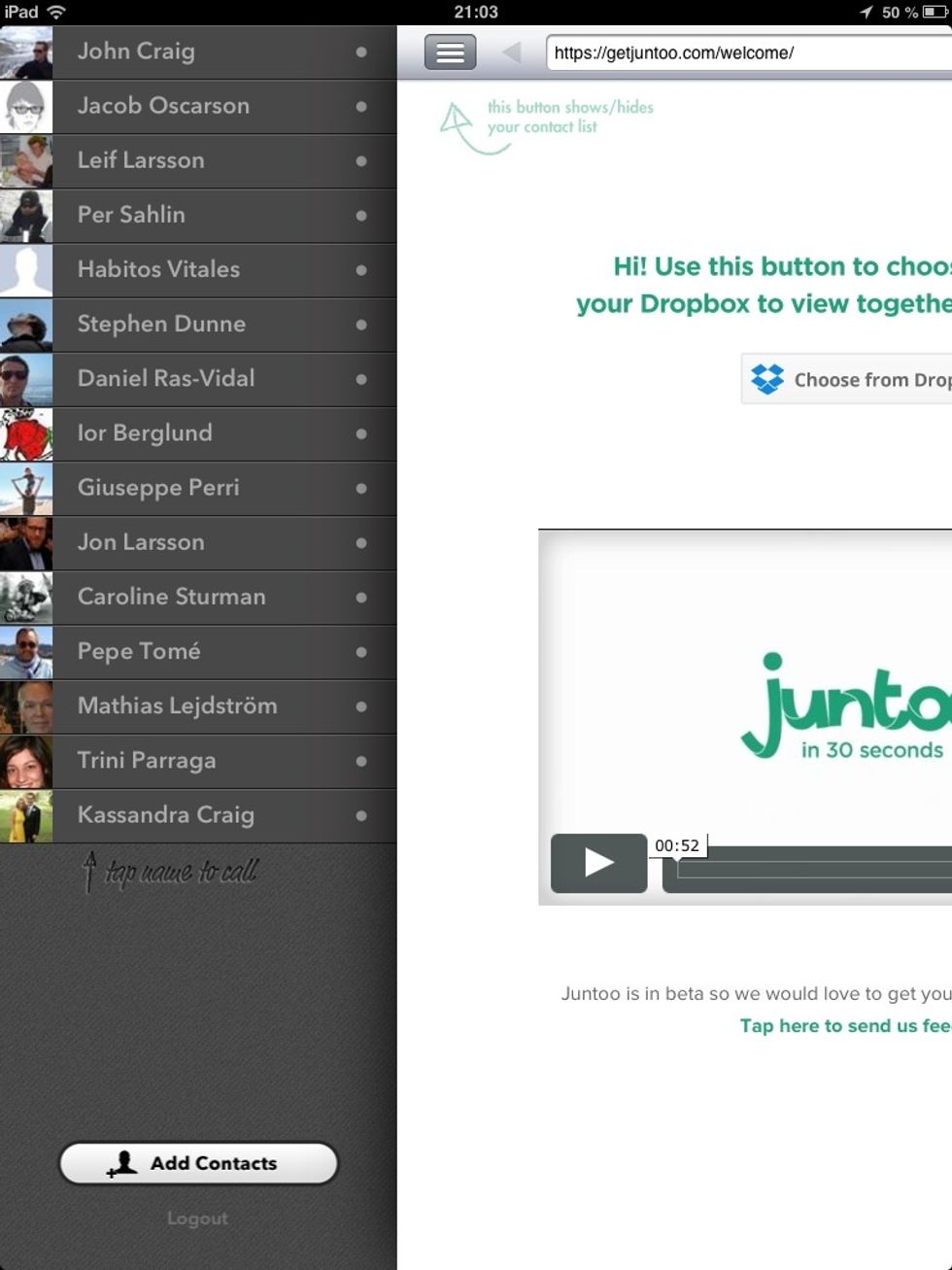Tap the battery indicator in status bar
The image size is (952, 1270).
(x=934, y=12)
